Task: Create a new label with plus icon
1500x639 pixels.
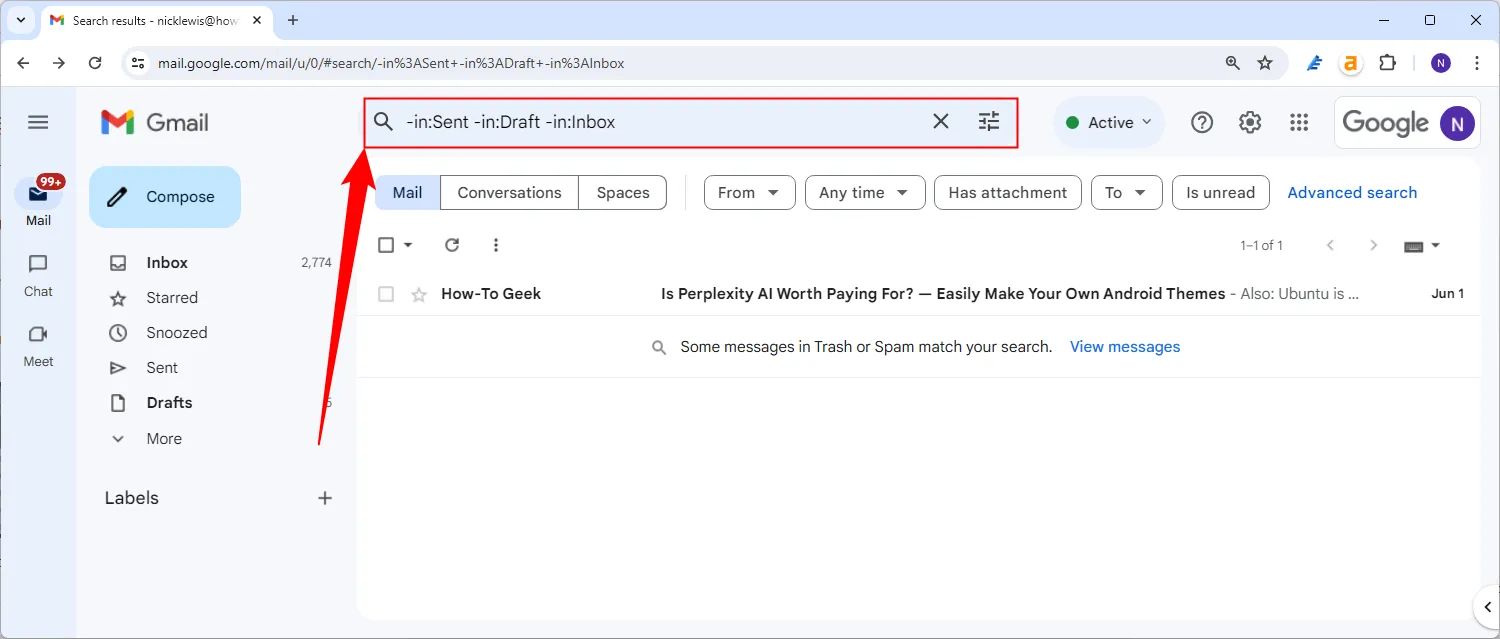Action: [325, 498]
